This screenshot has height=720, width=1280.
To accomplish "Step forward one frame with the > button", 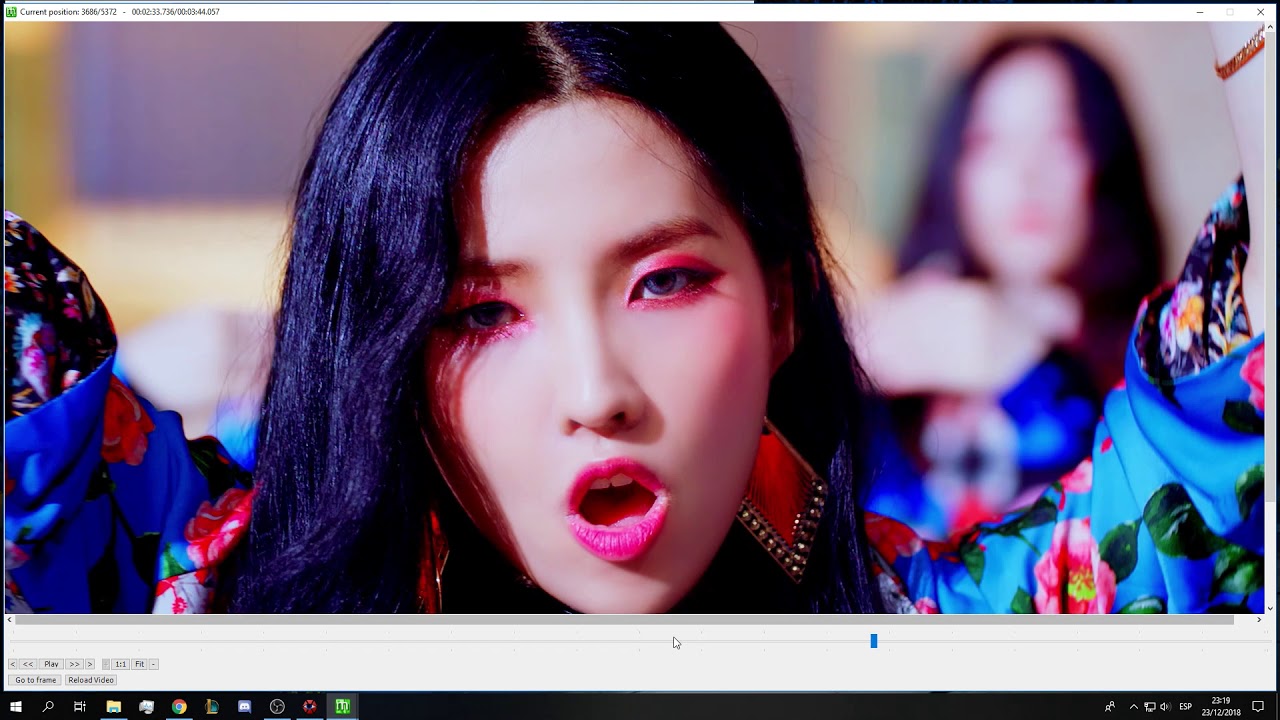I will pyautogui.click(x=90, y=664).
